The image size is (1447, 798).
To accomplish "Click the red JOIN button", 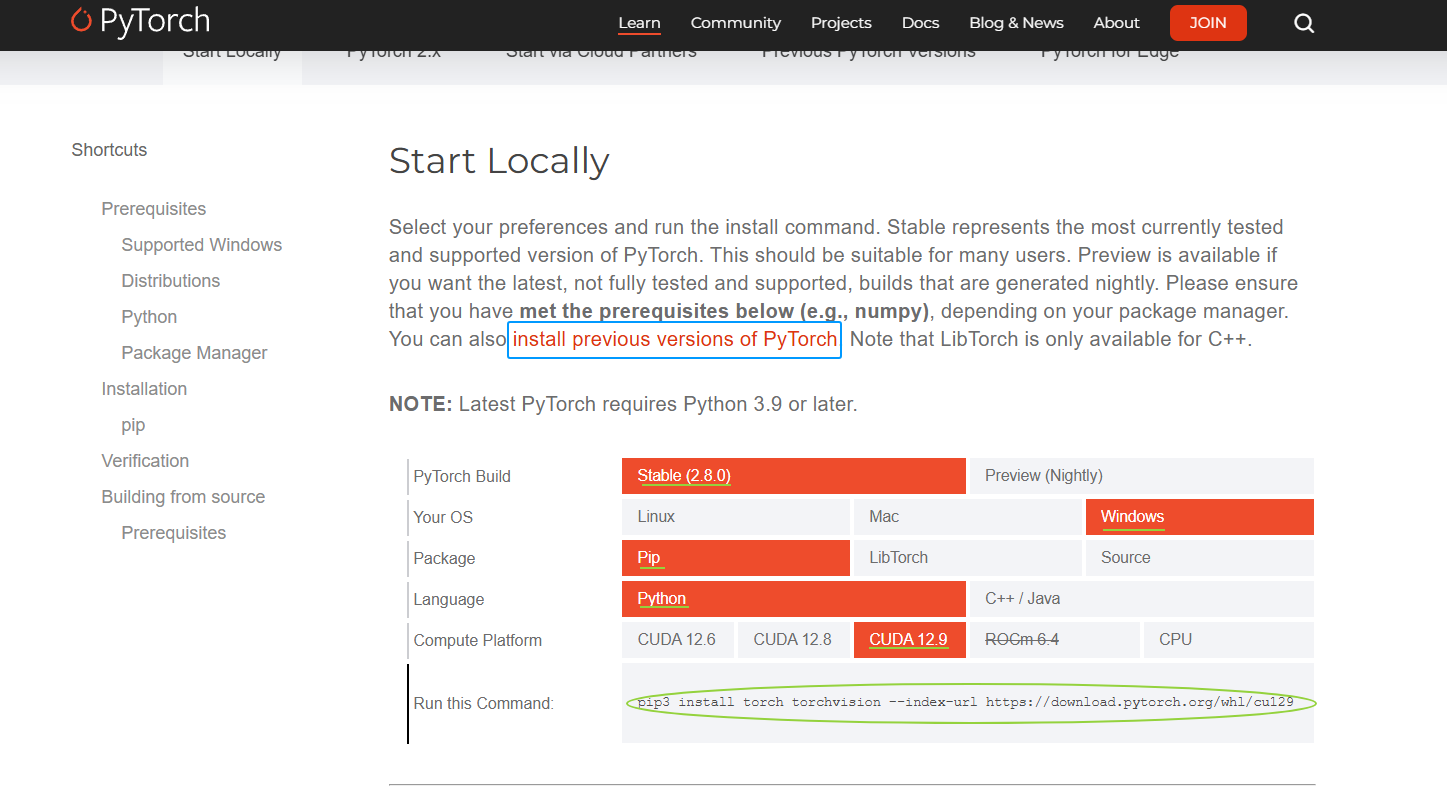I will click(x=1208, y=23).
